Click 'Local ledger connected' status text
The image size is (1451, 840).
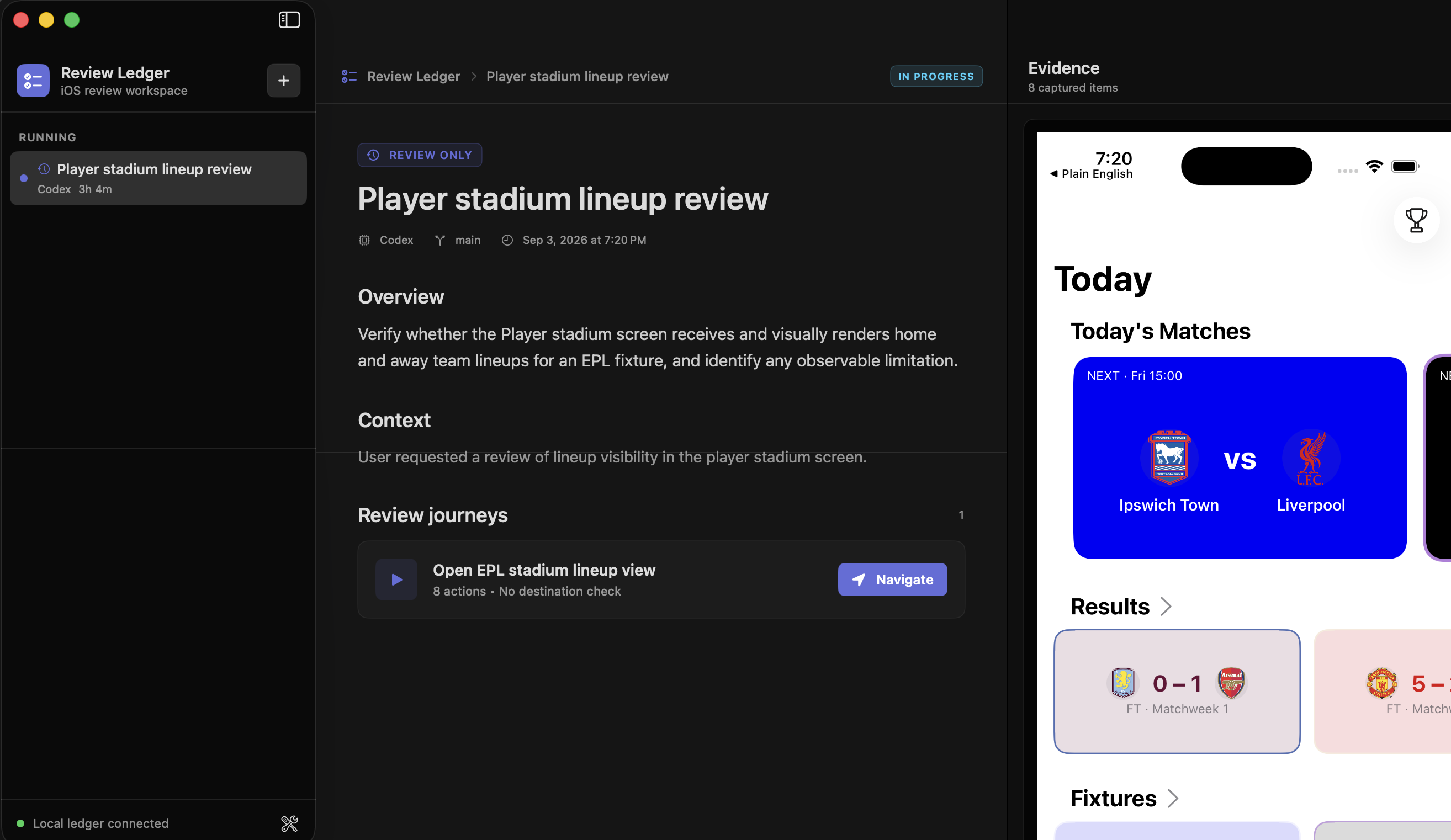(100, 823)
